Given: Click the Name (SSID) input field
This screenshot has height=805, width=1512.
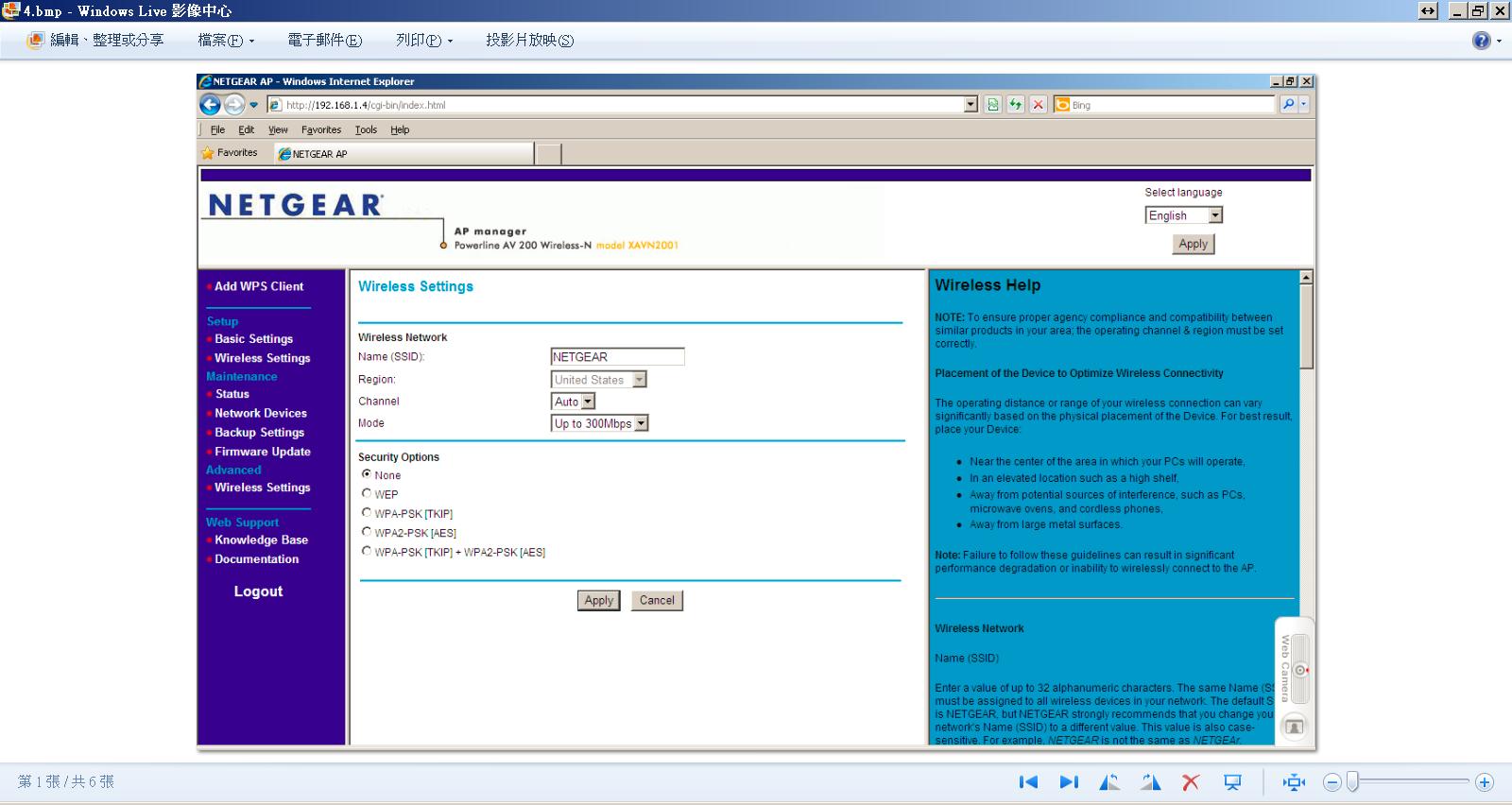Looking at the screenshot, I should 617,357.
